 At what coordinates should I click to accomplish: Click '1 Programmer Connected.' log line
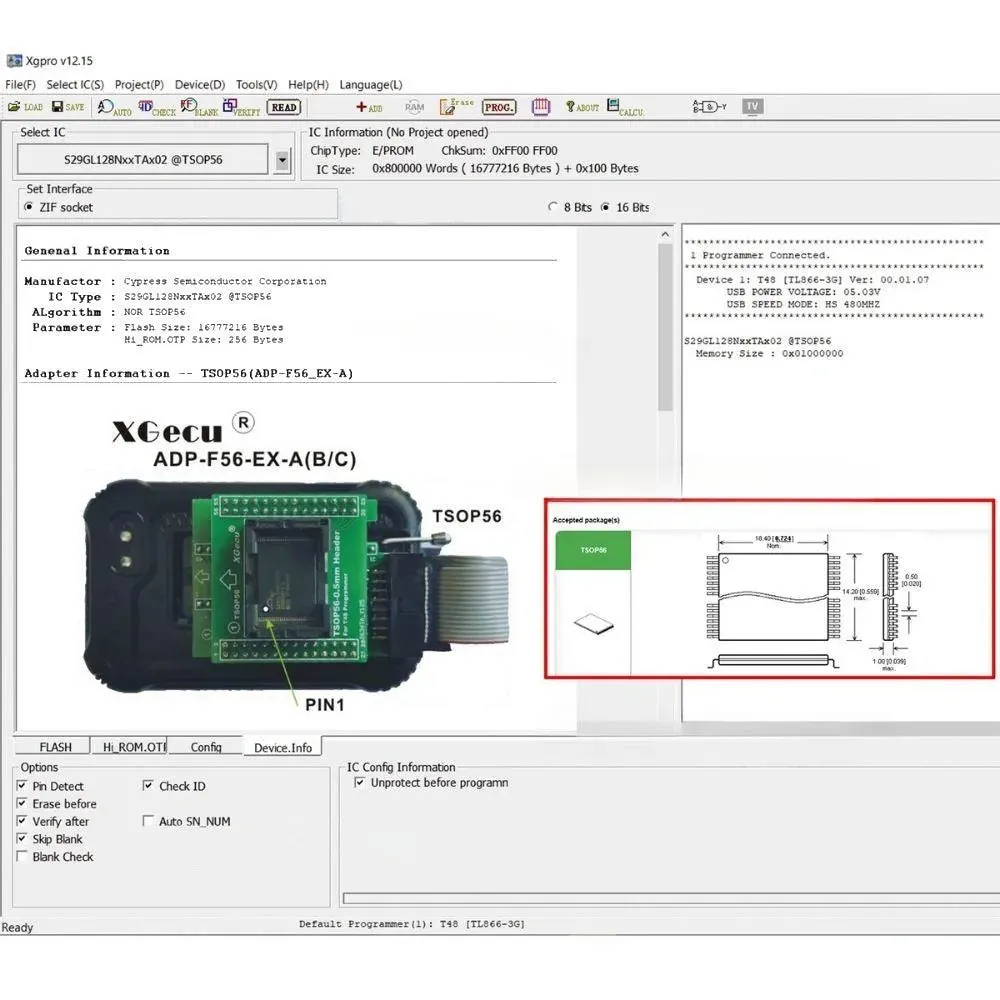click(760, 255)
